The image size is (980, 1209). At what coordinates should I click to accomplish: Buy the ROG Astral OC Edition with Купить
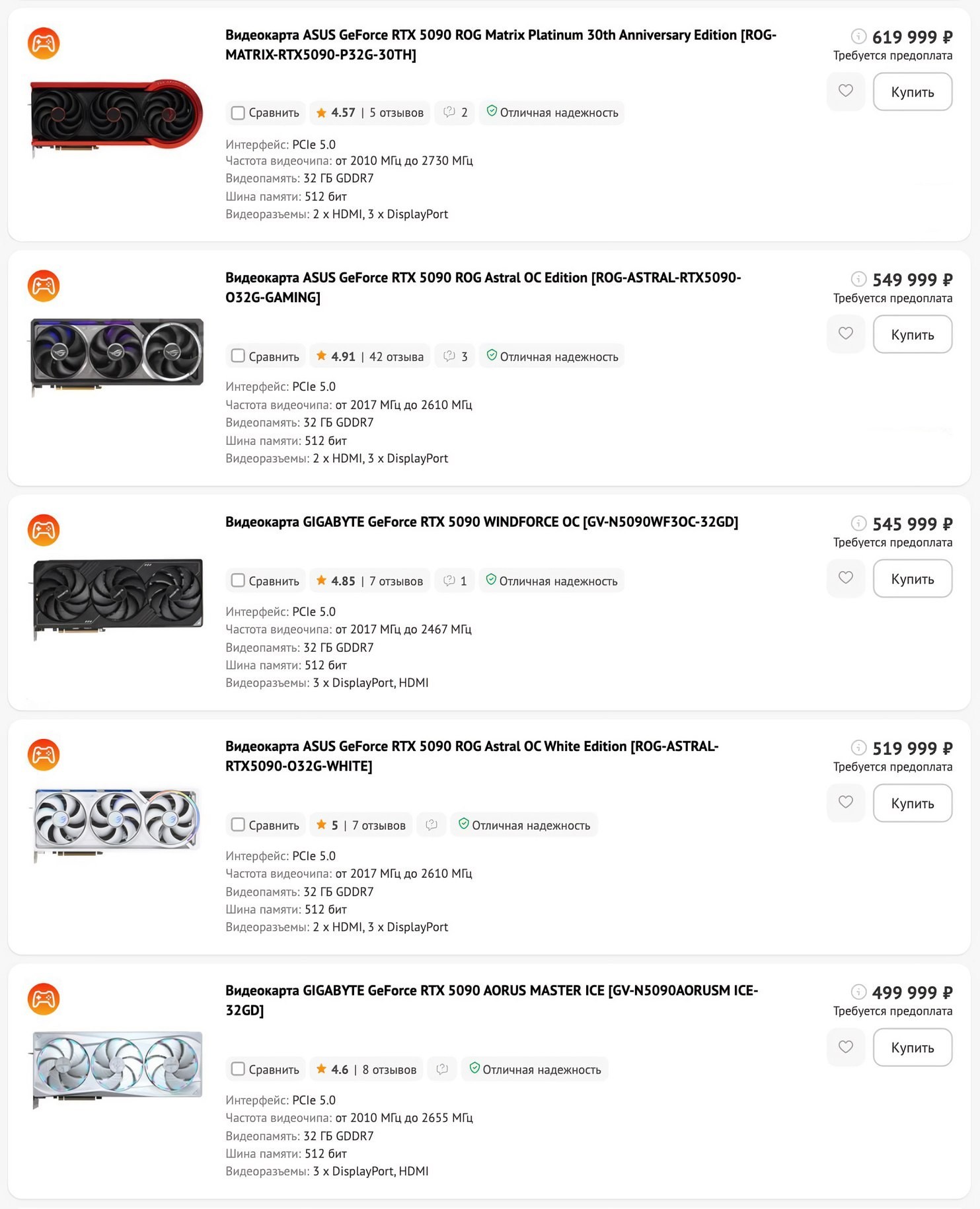pos(912,334)
